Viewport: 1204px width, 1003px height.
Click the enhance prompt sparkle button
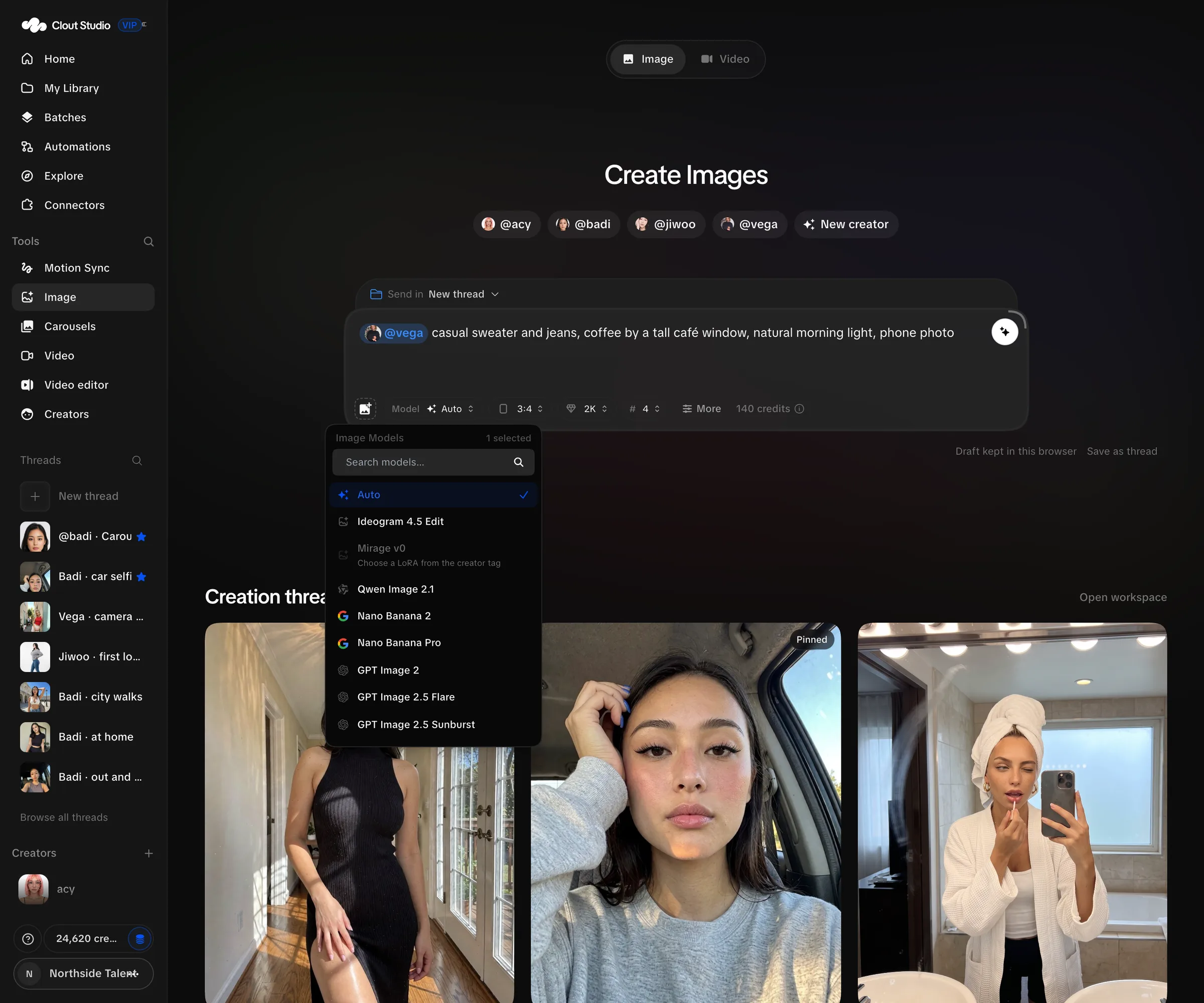[1004, 332]
